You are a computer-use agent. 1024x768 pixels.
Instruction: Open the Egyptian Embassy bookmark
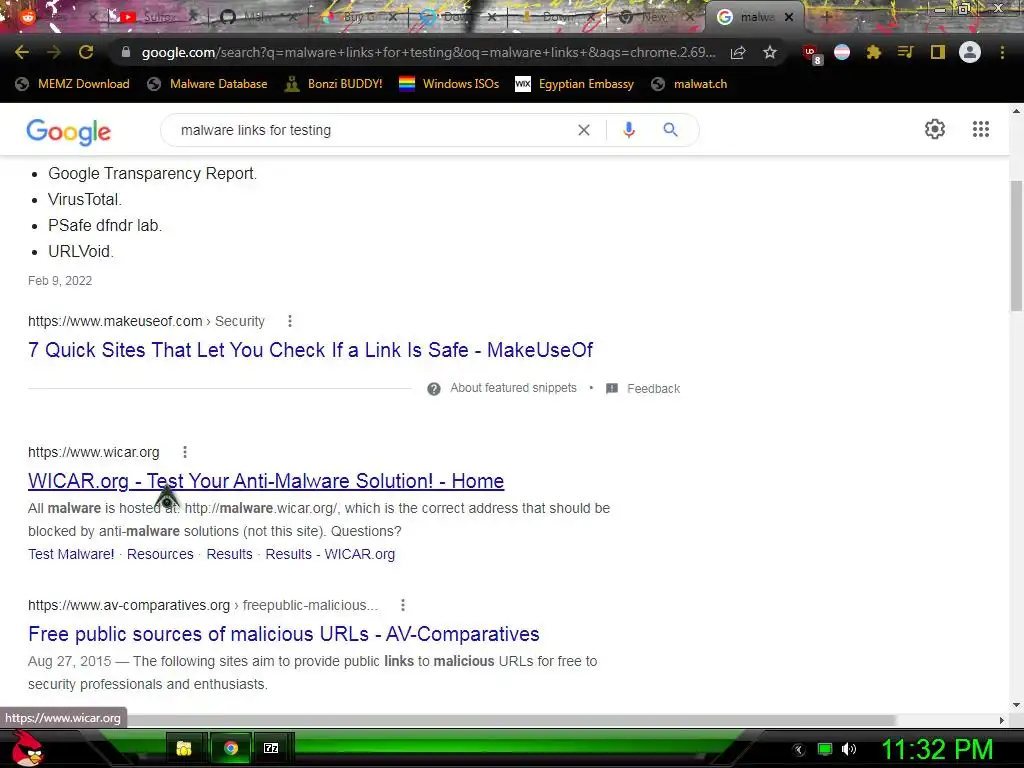[574, 84]
